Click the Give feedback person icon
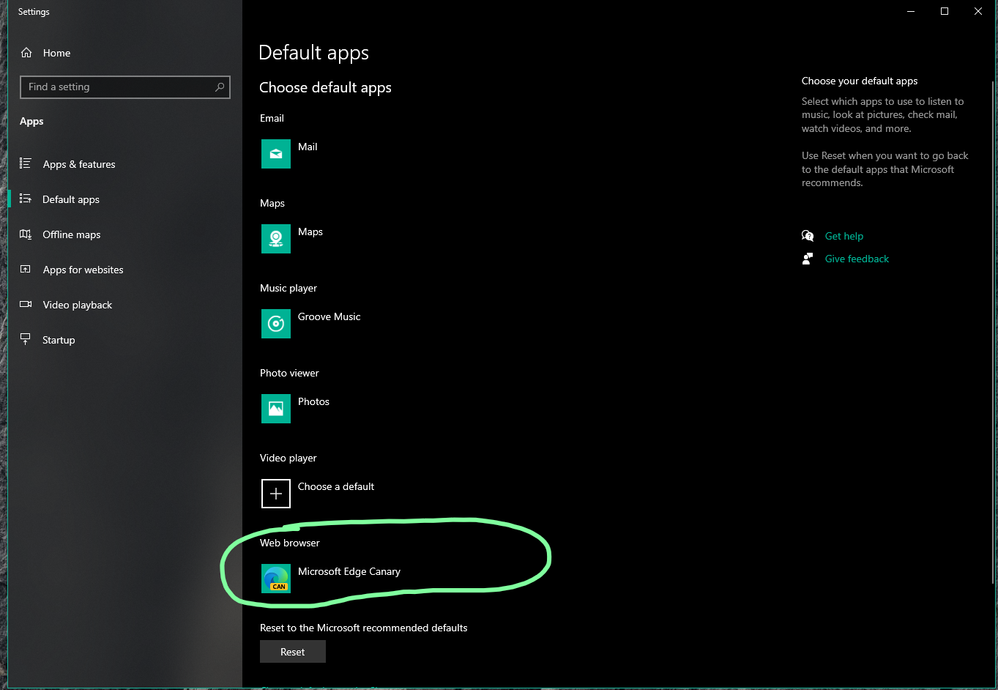This screenshot has height=690, width=998. point(808,258)
